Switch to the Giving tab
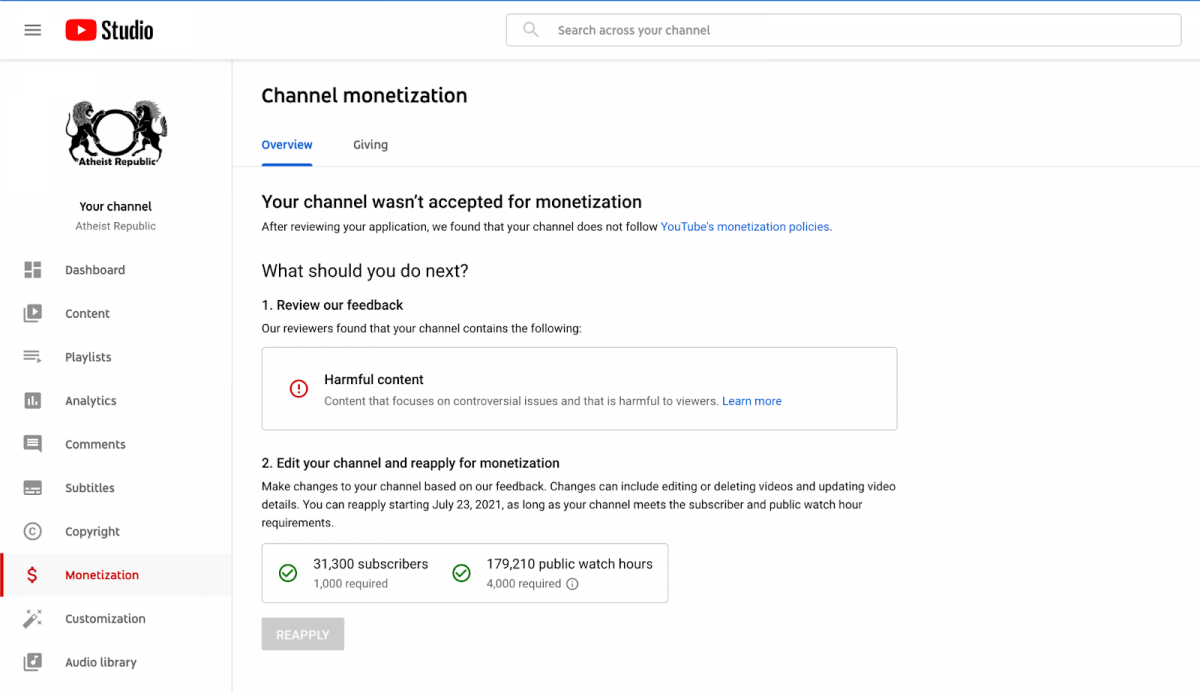 pyautogui.click(x=370, y=145)
